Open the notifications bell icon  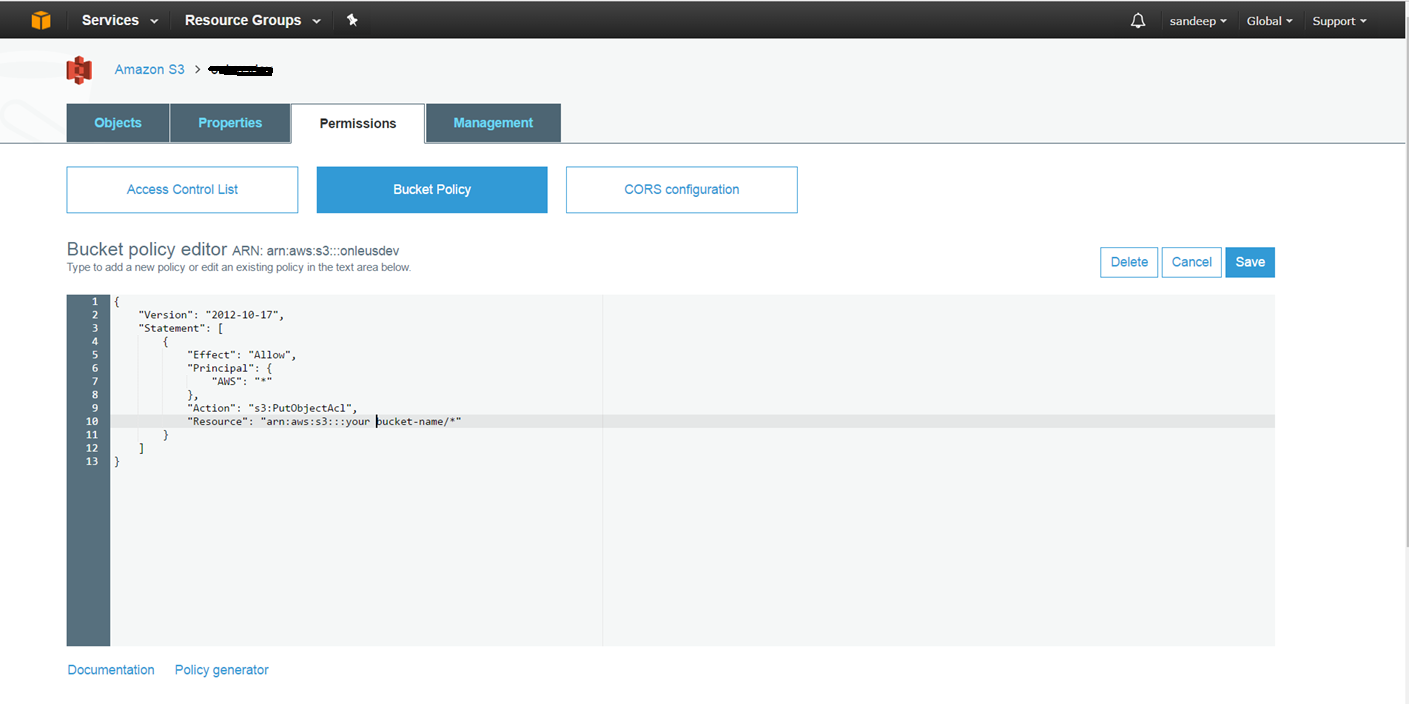(x=1138, y=21)
